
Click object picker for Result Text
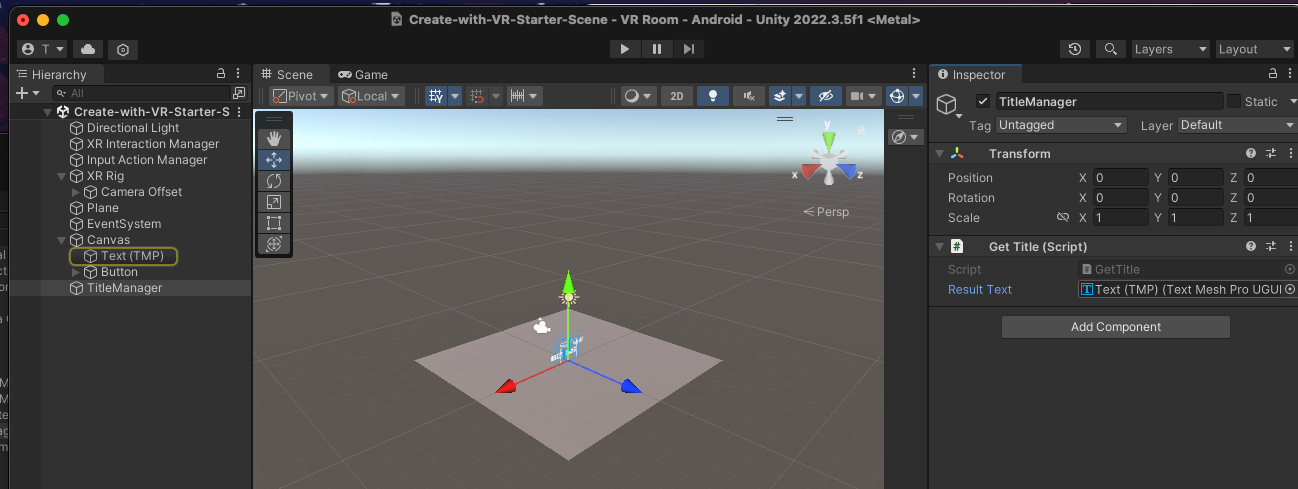pos(1290,289)
